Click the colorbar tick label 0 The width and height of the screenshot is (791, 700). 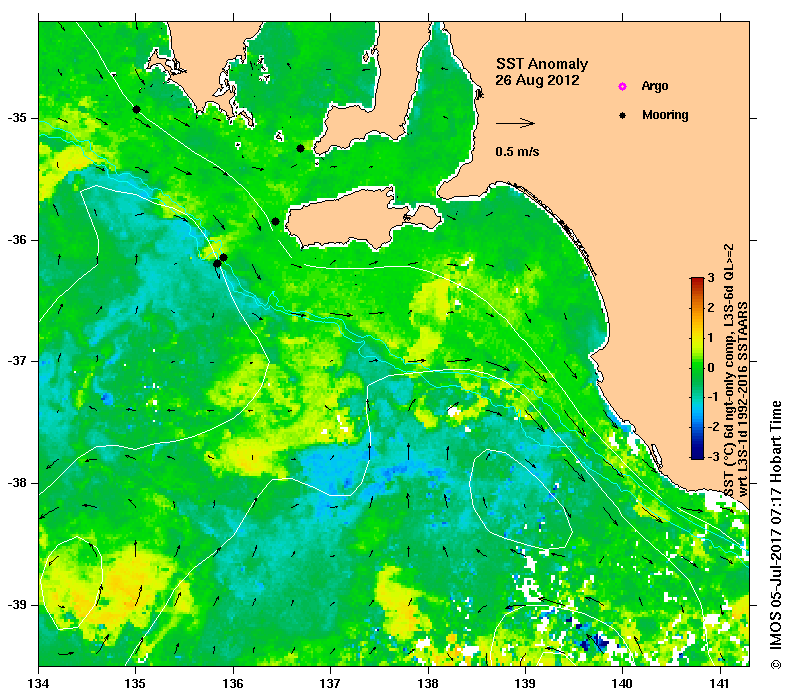711,367
